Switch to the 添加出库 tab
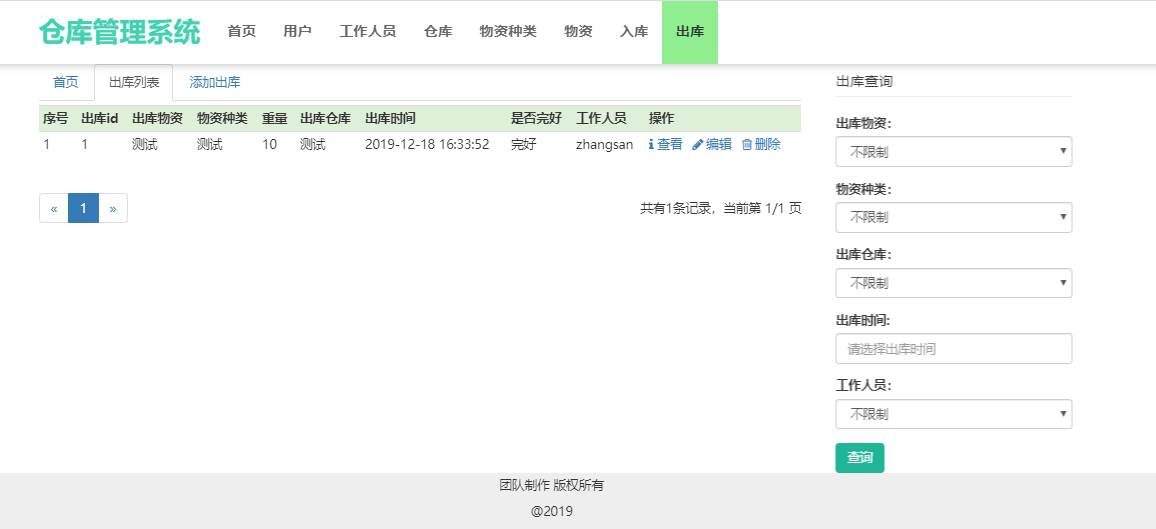1156x529 pixels. click(215, 83)
